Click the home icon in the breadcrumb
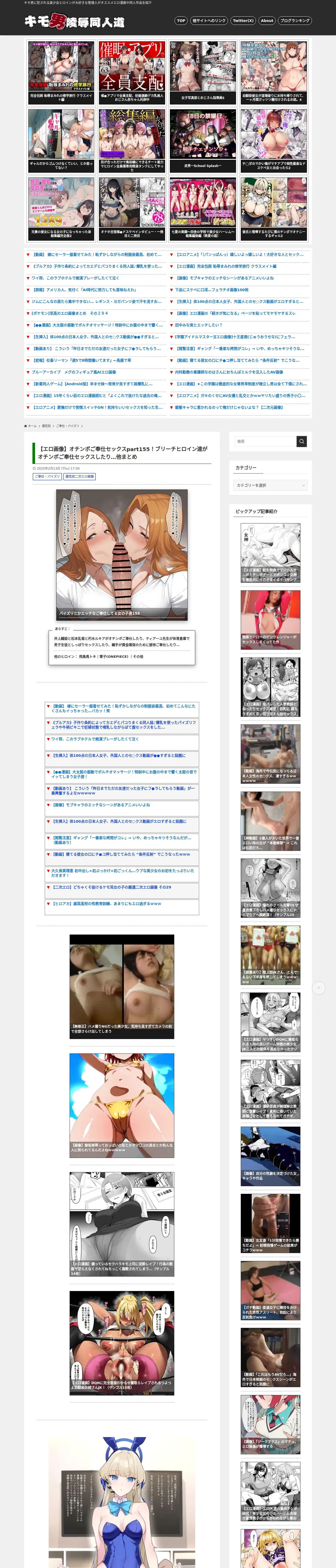Screen dimensions: 336x1568 coord(26,426)
